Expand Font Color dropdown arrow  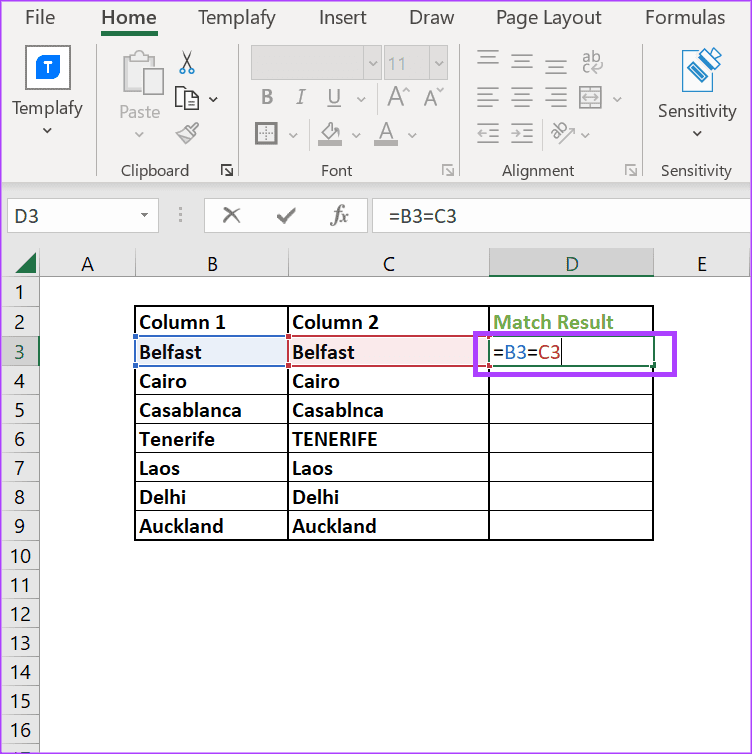pyautogui.click(x=412, y=136)
